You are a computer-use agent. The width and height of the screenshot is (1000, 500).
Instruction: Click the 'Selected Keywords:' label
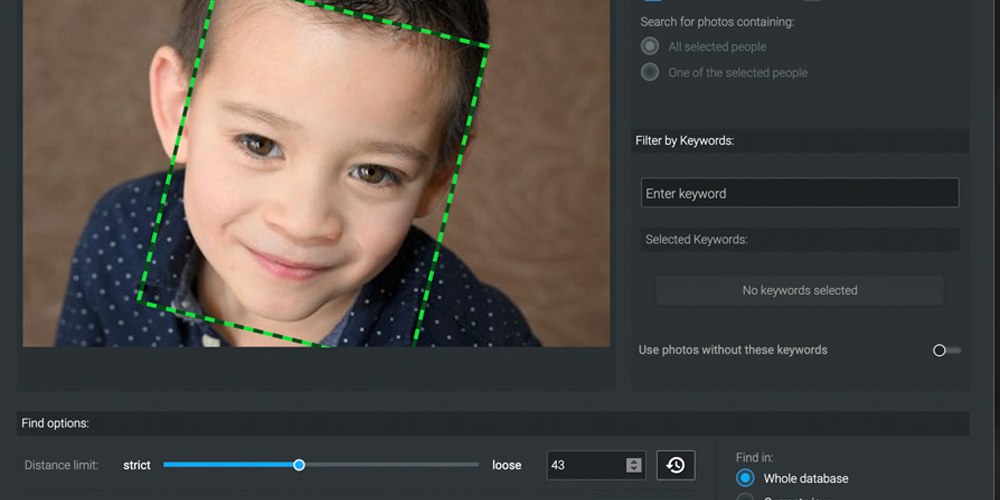coord(696,240)
